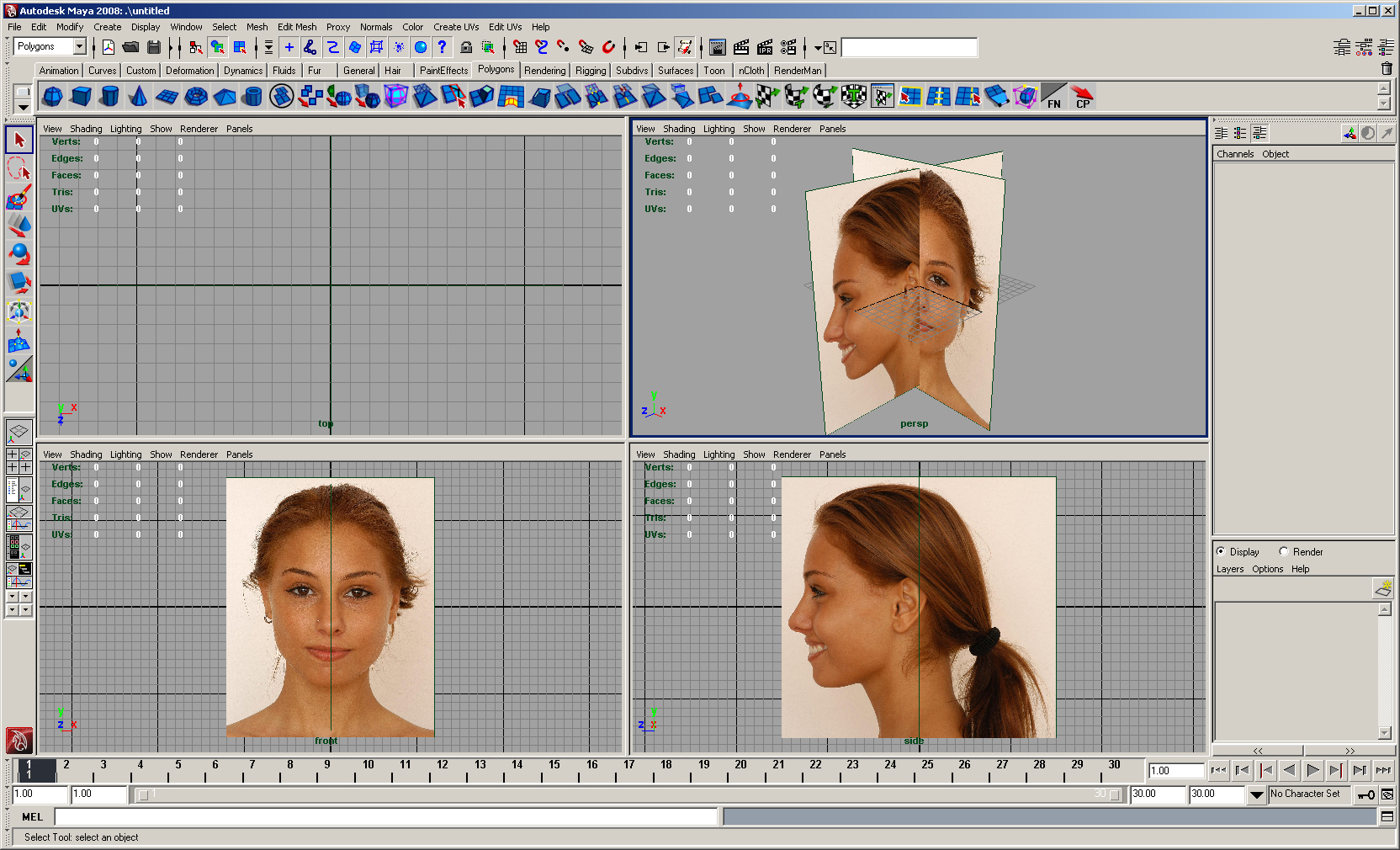Select the Display radio button
The height and width of the screenshot is (850, 1400).
1221,552
